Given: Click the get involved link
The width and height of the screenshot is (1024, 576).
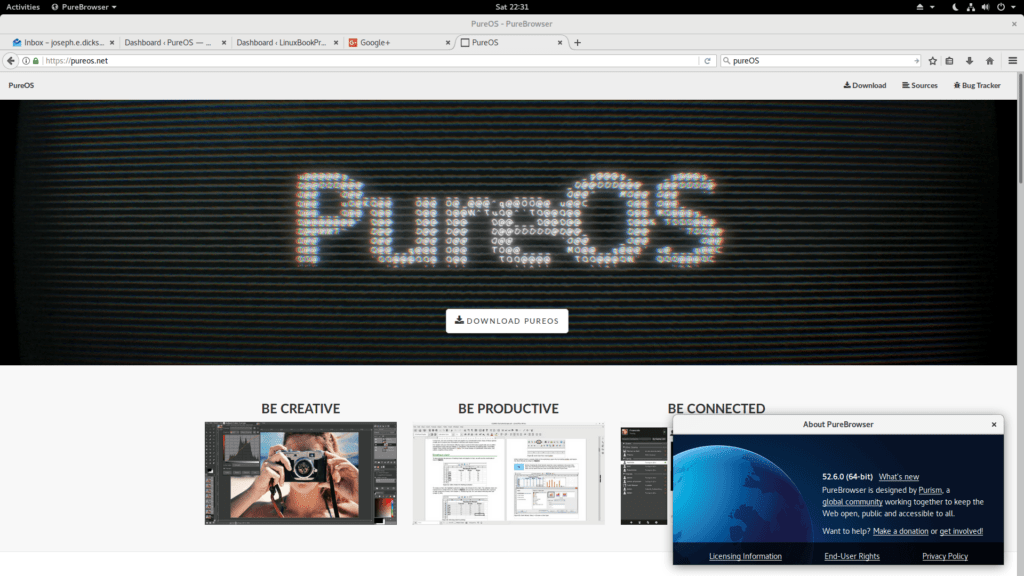Looking at the screenshot, I should pos(961,532).
